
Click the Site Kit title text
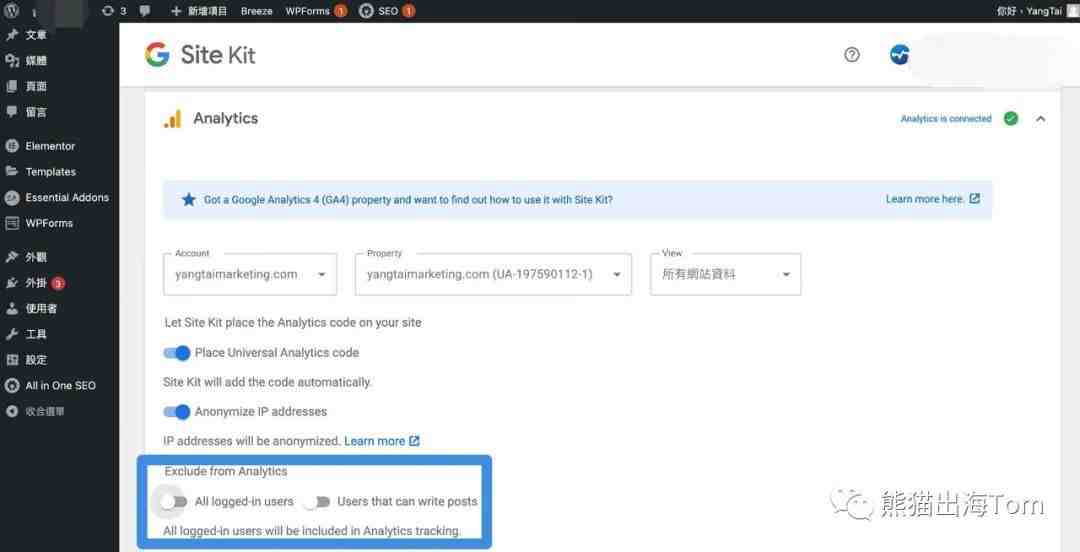pos(218,54)
